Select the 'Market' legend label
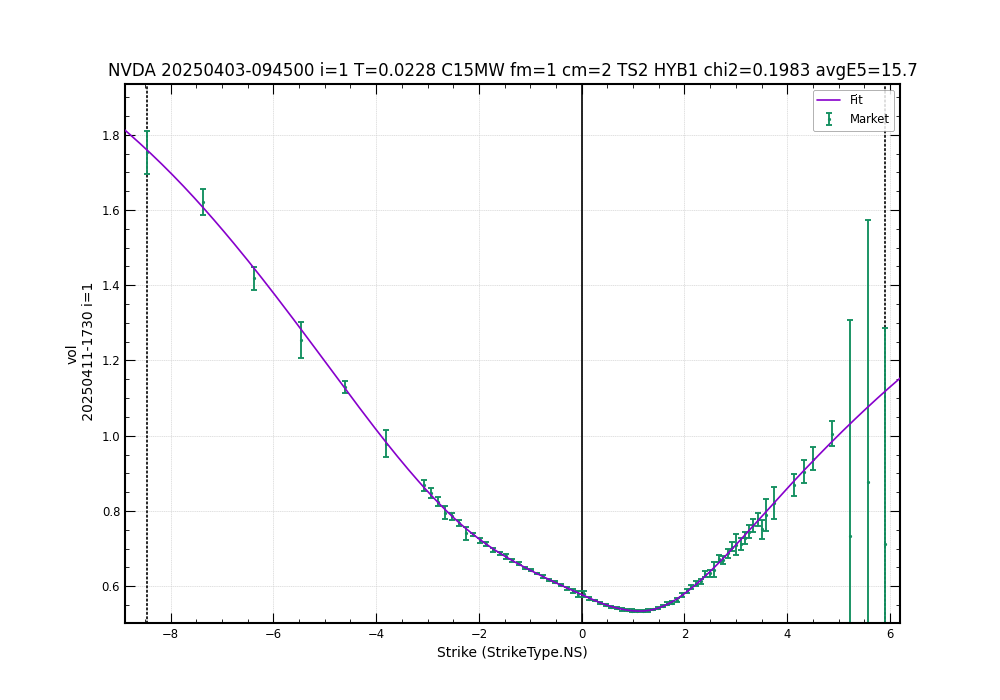 [x=868, y=119]
